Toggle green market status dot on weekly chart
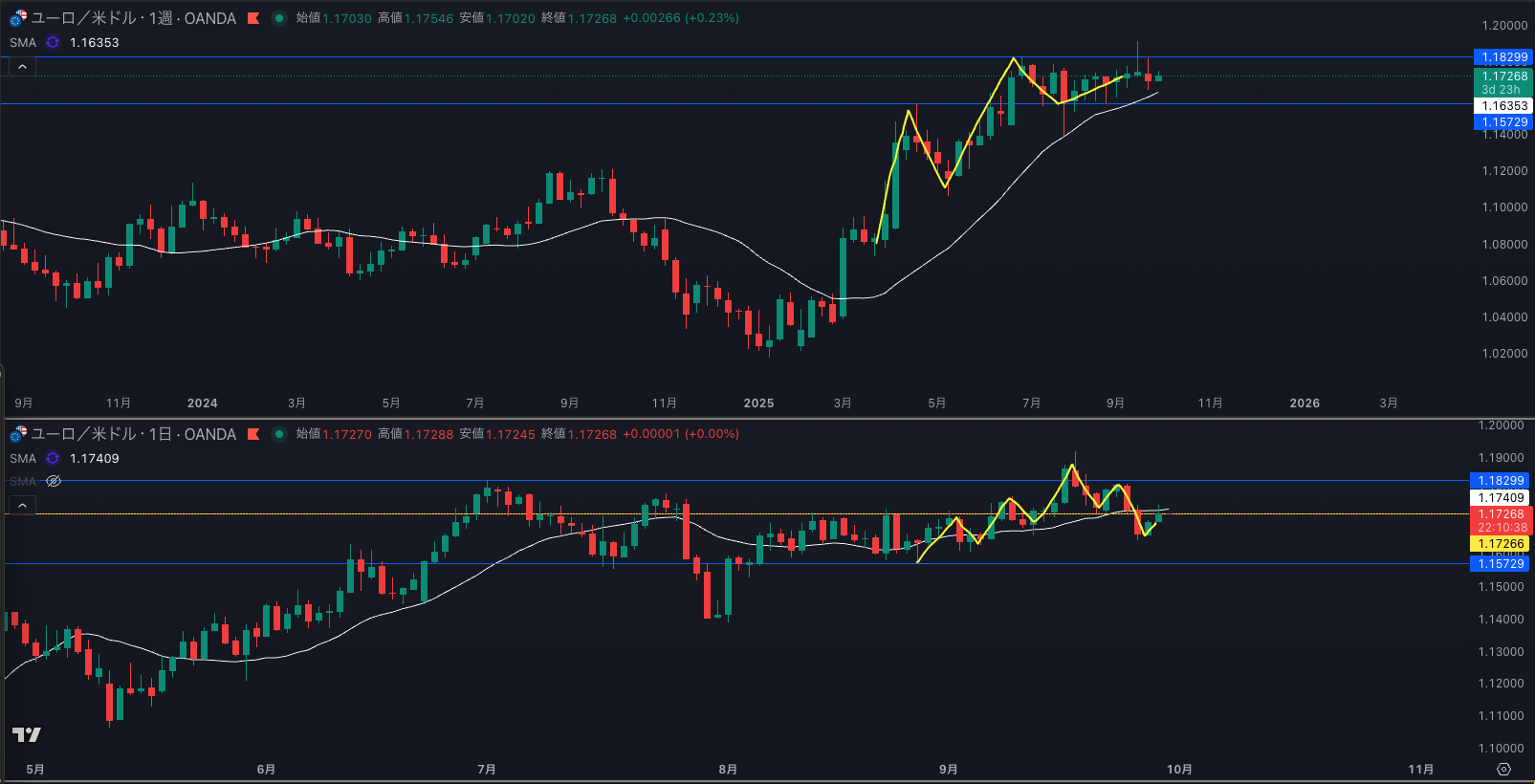The height and width of the screenshot is (784, 1535). (278, 18)
